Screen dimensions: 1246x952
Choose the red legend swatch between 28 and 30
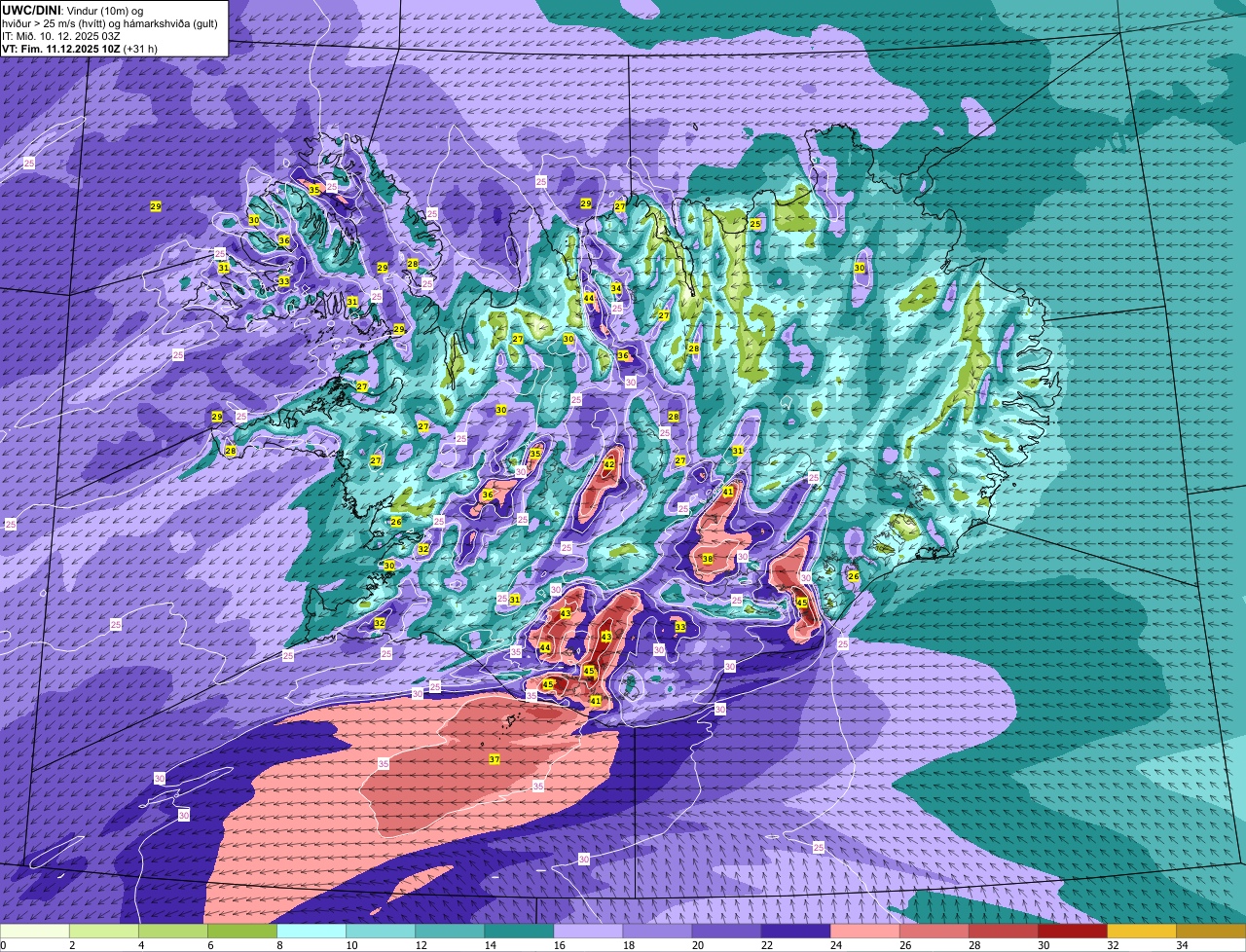[1003, 931]
